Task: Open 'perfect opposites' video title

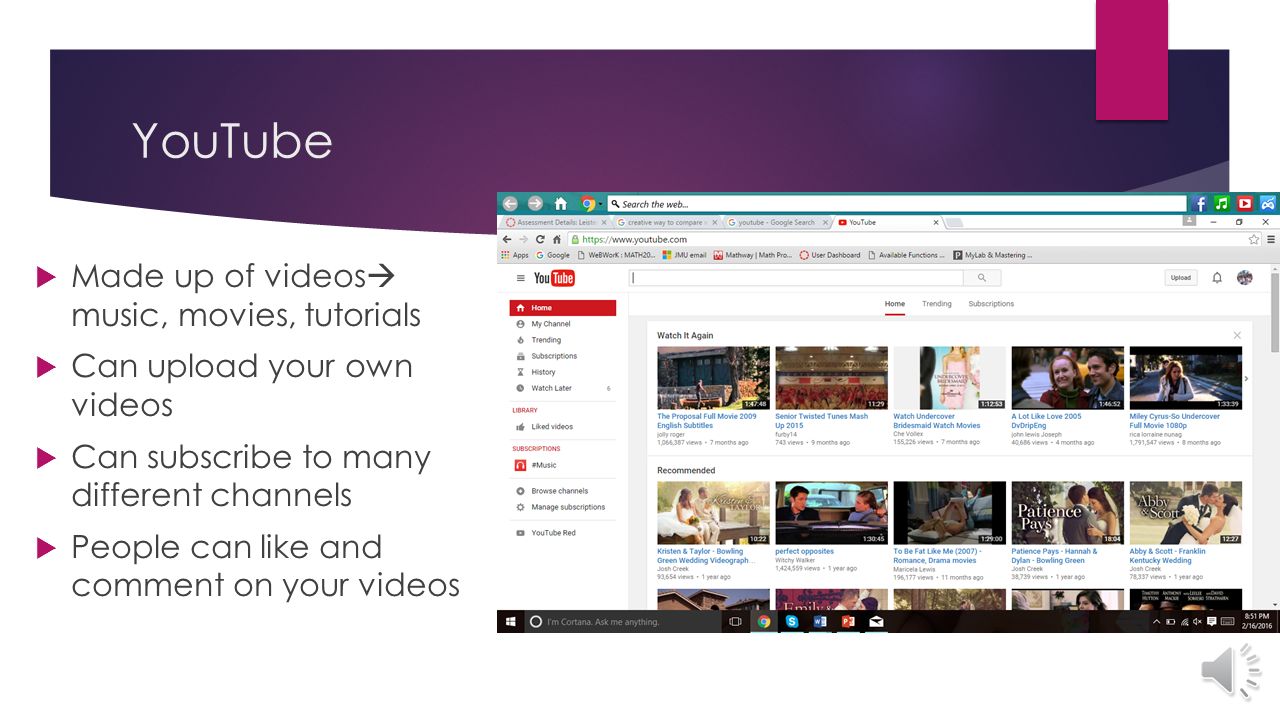Action: tap(804, 551)
